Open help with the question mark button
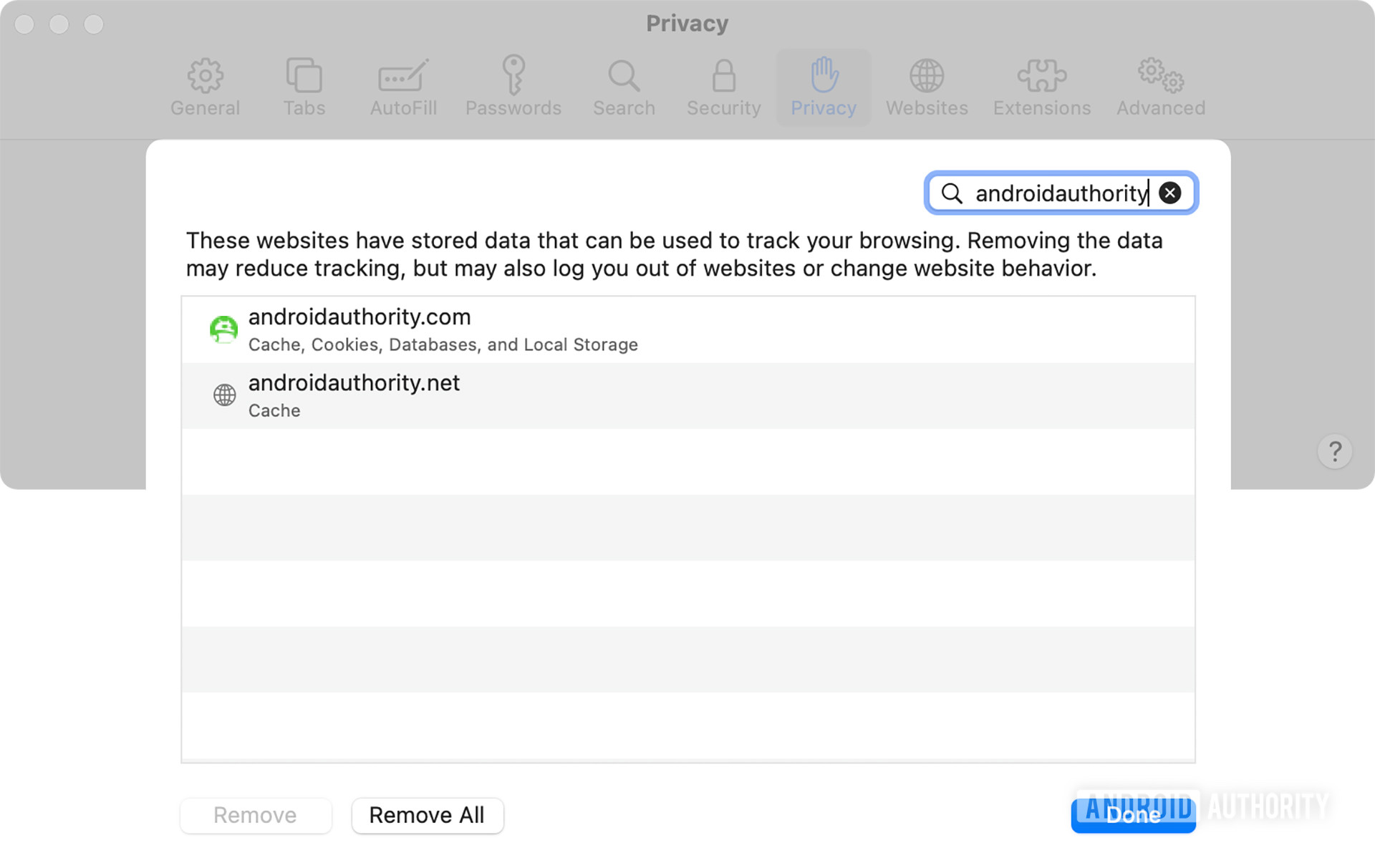Image resolution: width=1375 pixels, height=868 pixels. pyautogui.click(x=1335, y=452)
